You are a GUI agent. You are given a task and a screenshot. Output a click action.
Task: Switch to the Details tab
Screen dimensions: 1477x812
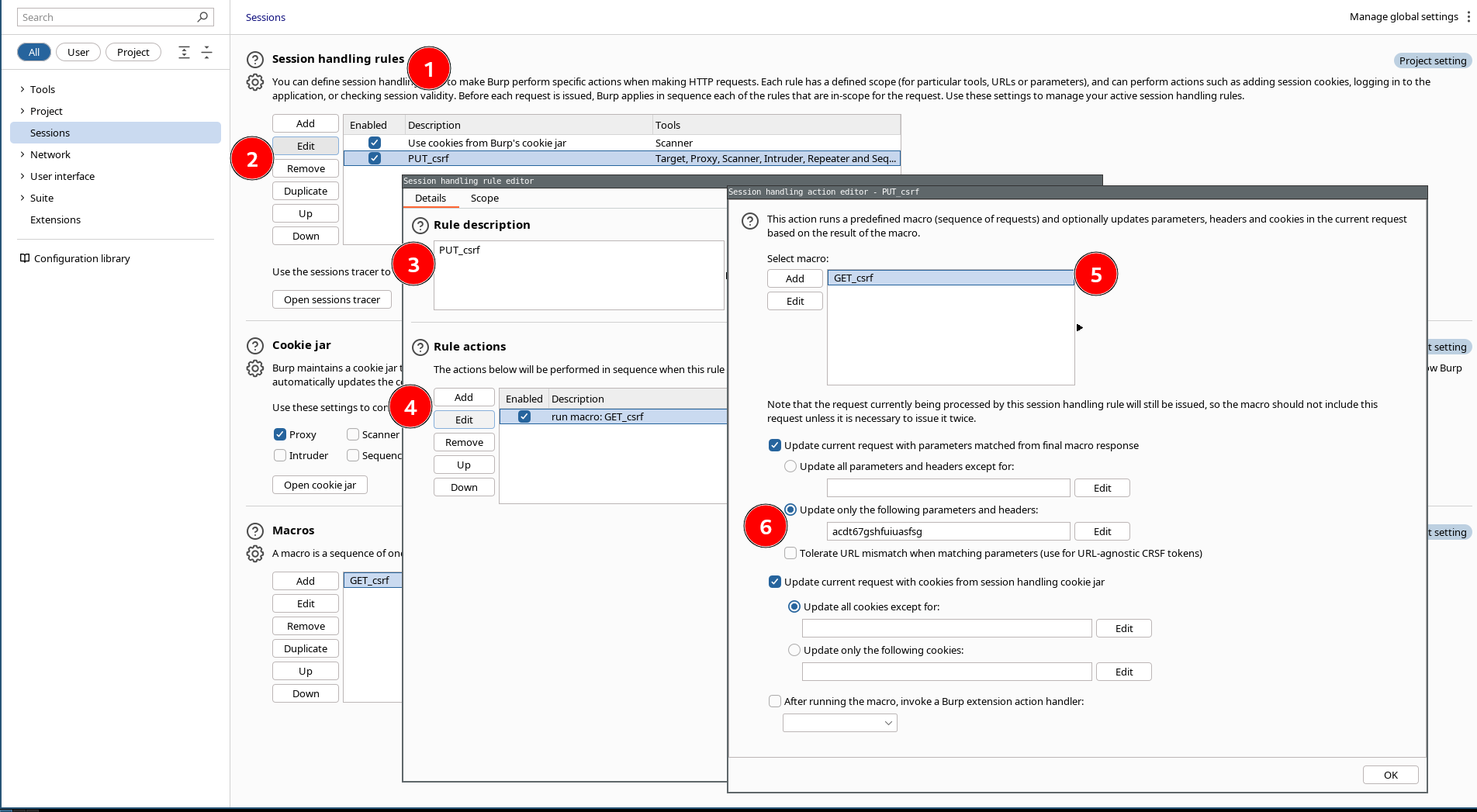click(431, 198)
